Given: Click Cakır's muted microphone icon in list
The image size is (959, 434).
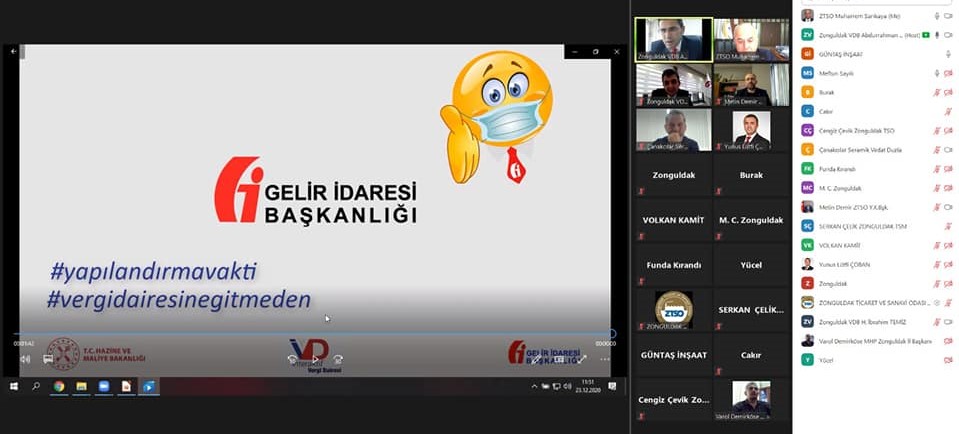Looking at the screenshot, I should (948, 111).
